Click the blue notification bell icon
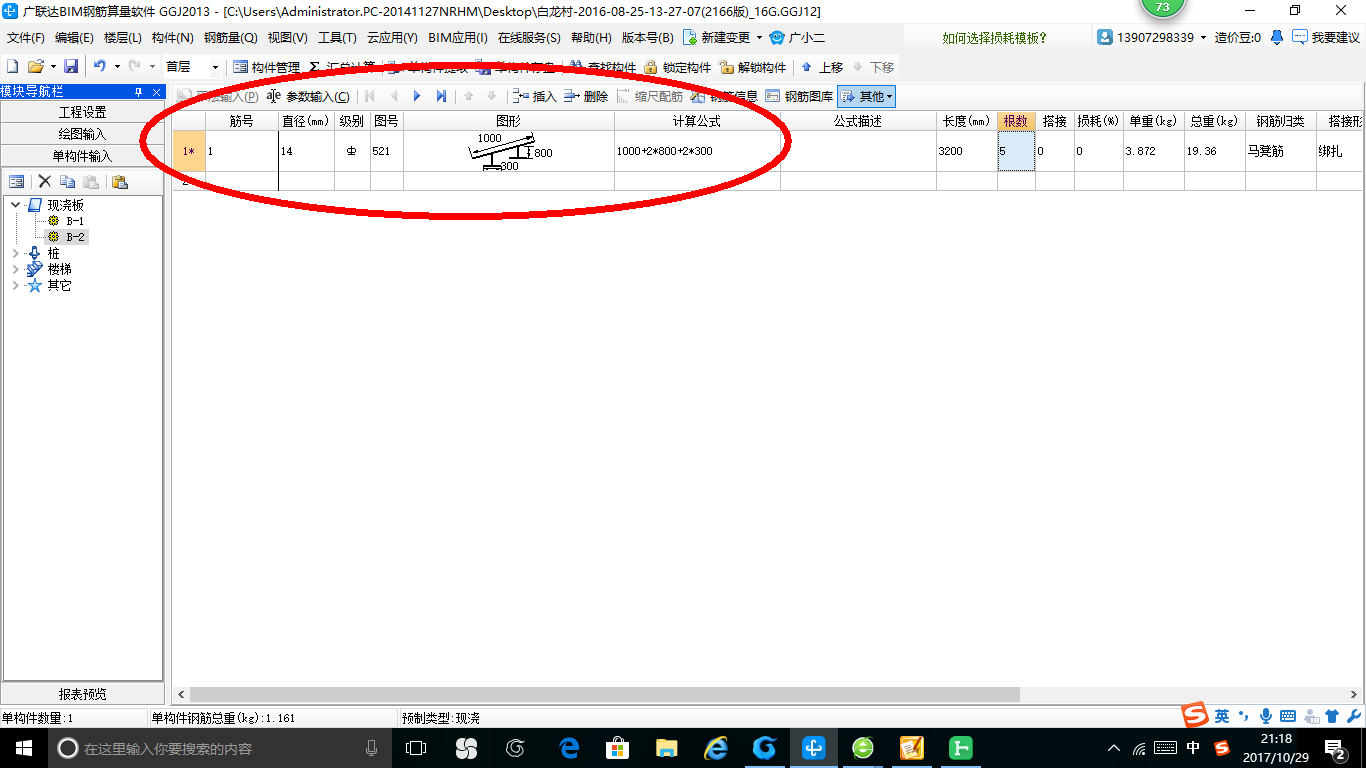The width and height of the screenshot is (1366, 768). coord(1277,38)
